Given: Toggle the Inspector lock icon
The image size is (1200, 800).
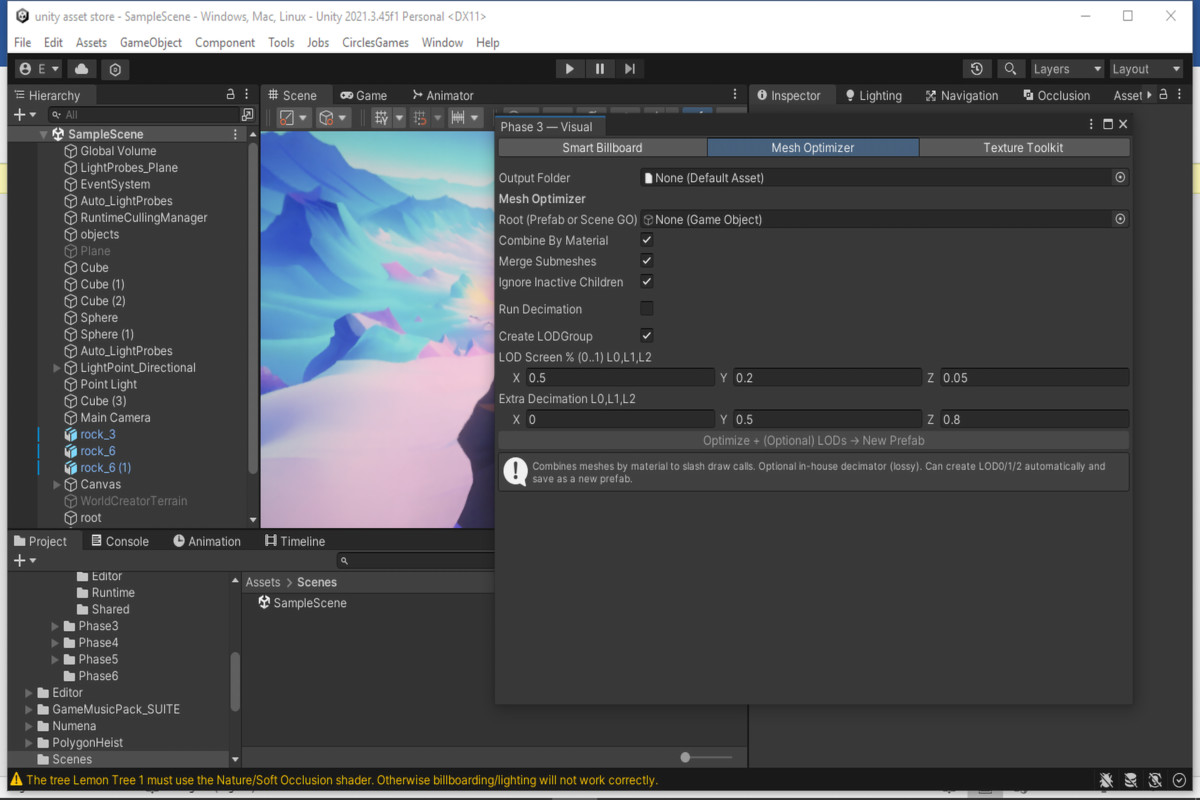Looking at the screenshot, I should click(1165, 94).
